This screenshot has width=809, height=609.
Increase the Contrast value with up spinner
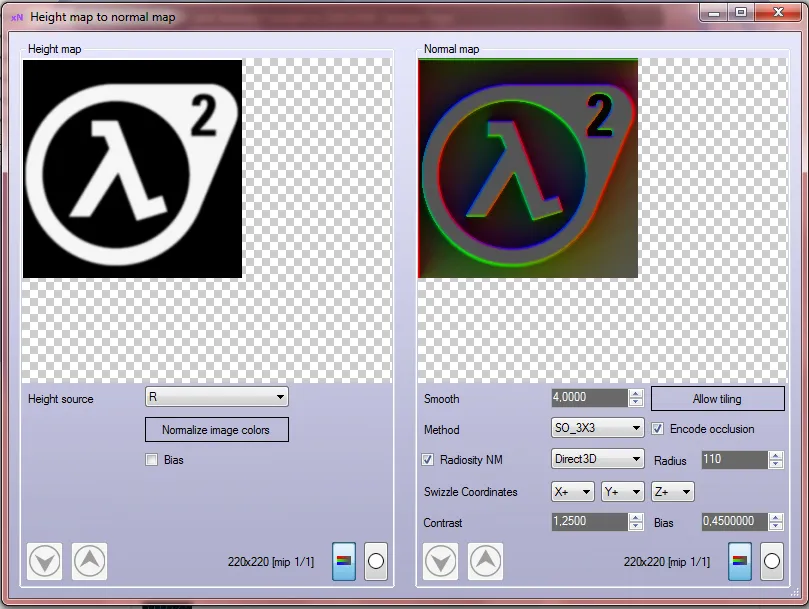636,517
